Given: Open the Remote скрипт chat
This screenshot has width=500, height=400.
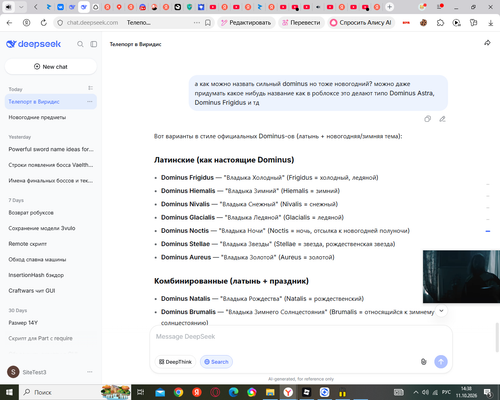Looking at the screenshot, I should coord(51,244).
